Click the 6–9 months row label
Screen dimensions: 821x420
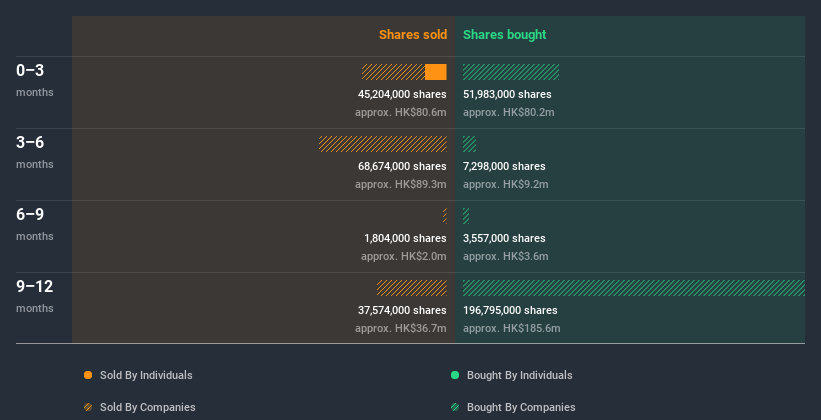35,224
